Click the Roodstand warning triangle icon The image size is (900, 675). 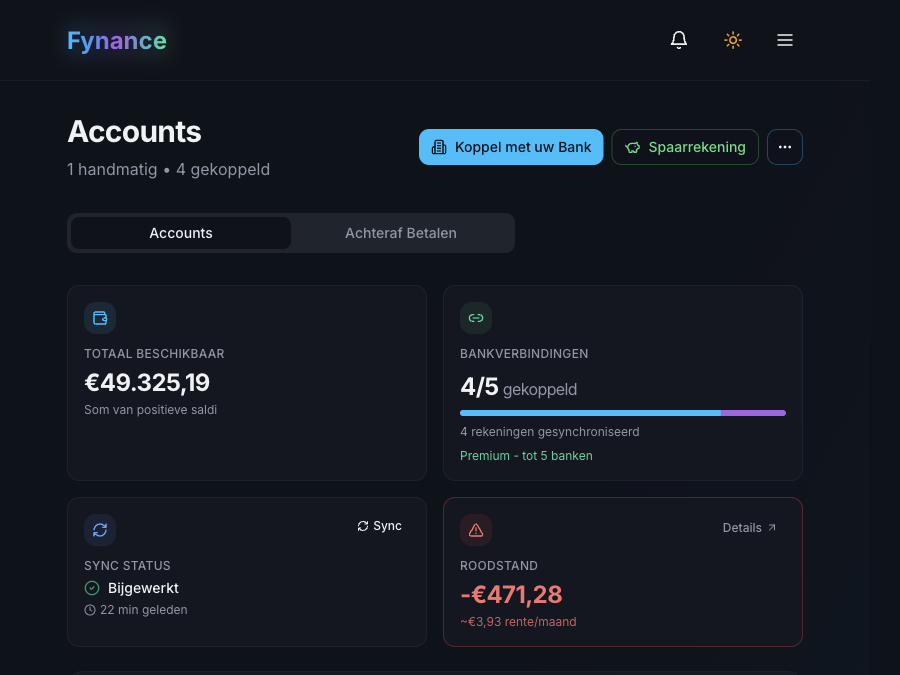[476, 530]
